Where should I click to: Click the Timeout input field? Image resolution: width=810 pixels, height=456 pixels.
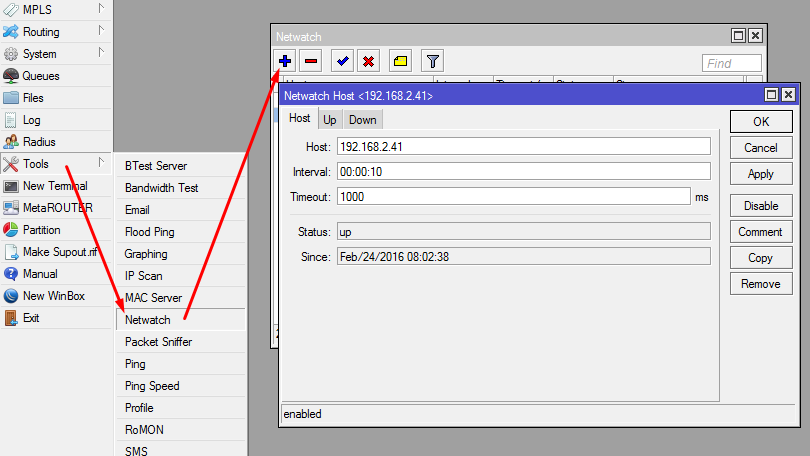click(x=513, y=197)
